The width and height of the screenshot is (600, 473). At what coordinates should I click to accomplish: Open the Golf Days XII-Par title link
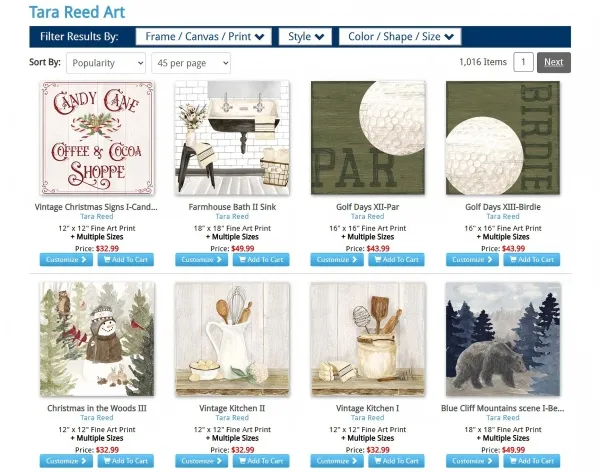367,207
